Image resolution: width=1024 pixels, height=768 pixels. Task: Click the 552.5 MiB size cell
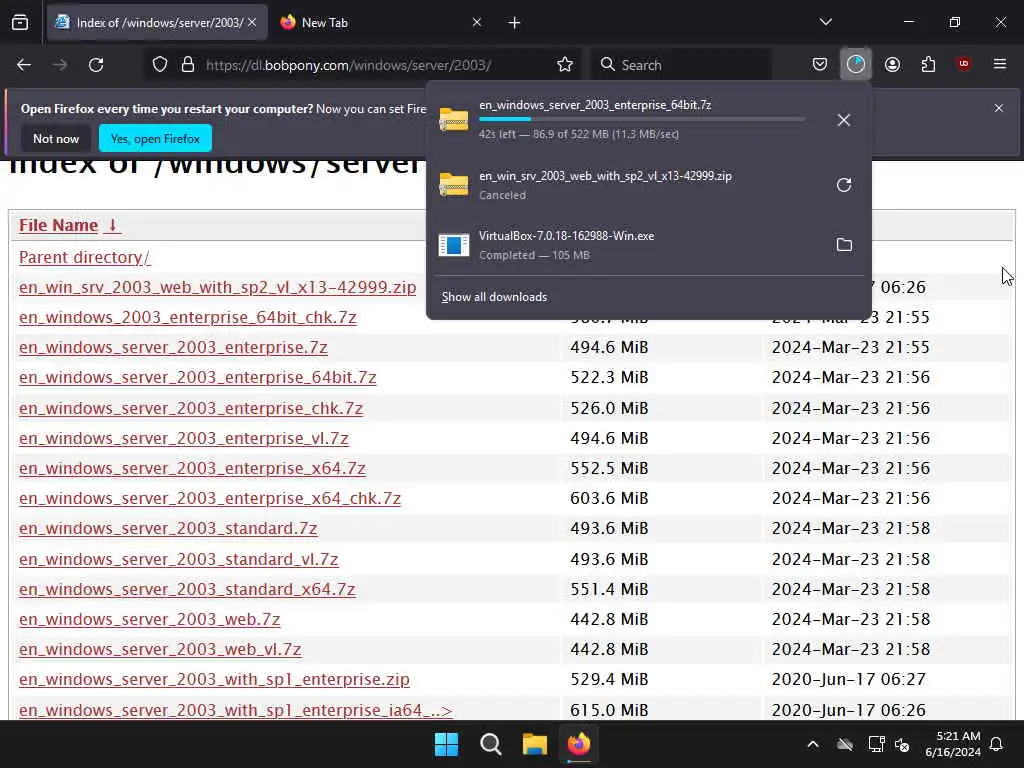click(x=609, y=468)
